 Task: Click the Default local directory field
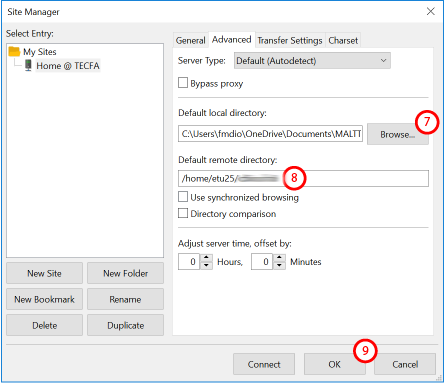pyautogui.click(x=270, y=134)
